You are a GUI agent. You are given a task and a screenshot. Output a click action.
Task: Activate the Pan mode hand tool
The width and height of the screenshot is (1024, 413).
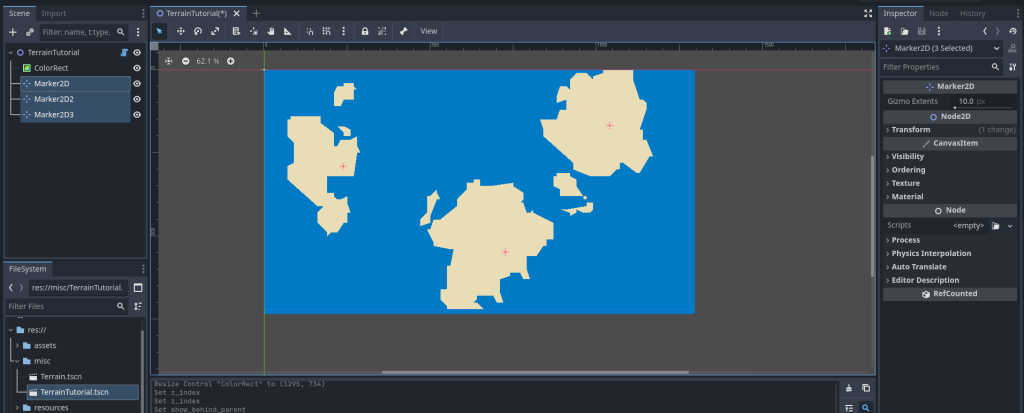tap(270, 31)
